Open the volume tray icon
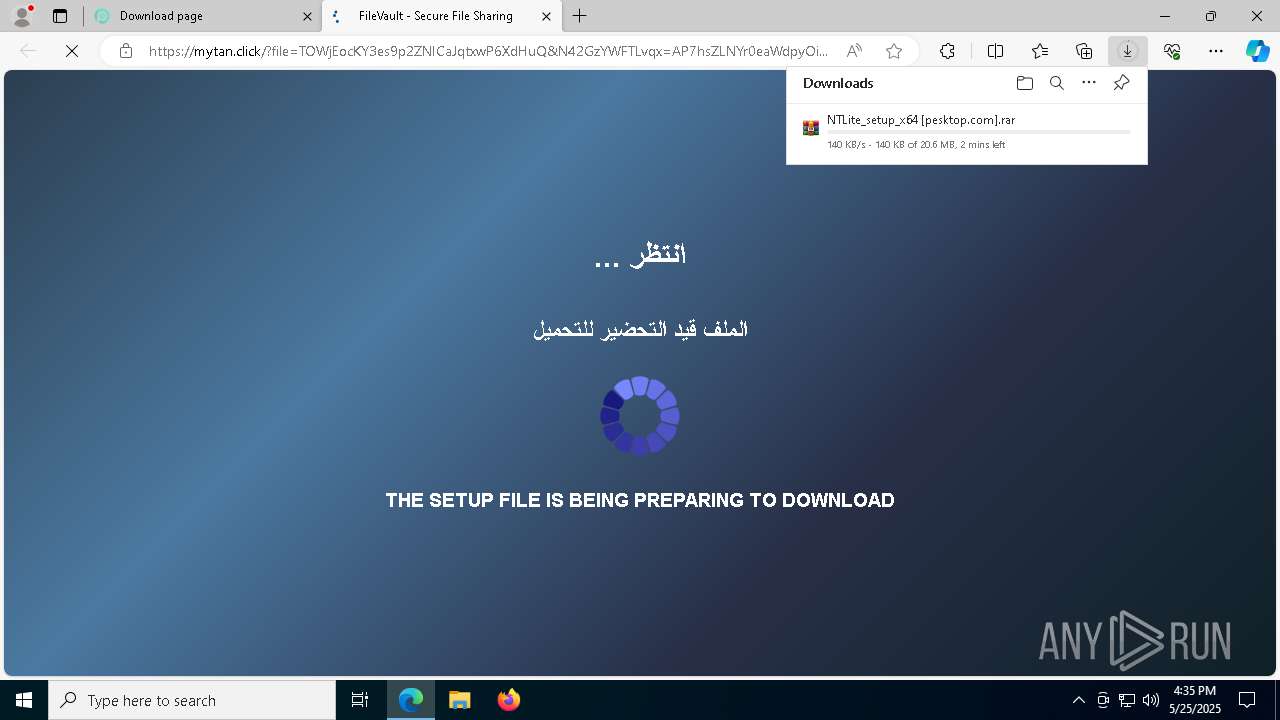This screenshot has height=720, width=1280. (1150, 700)
